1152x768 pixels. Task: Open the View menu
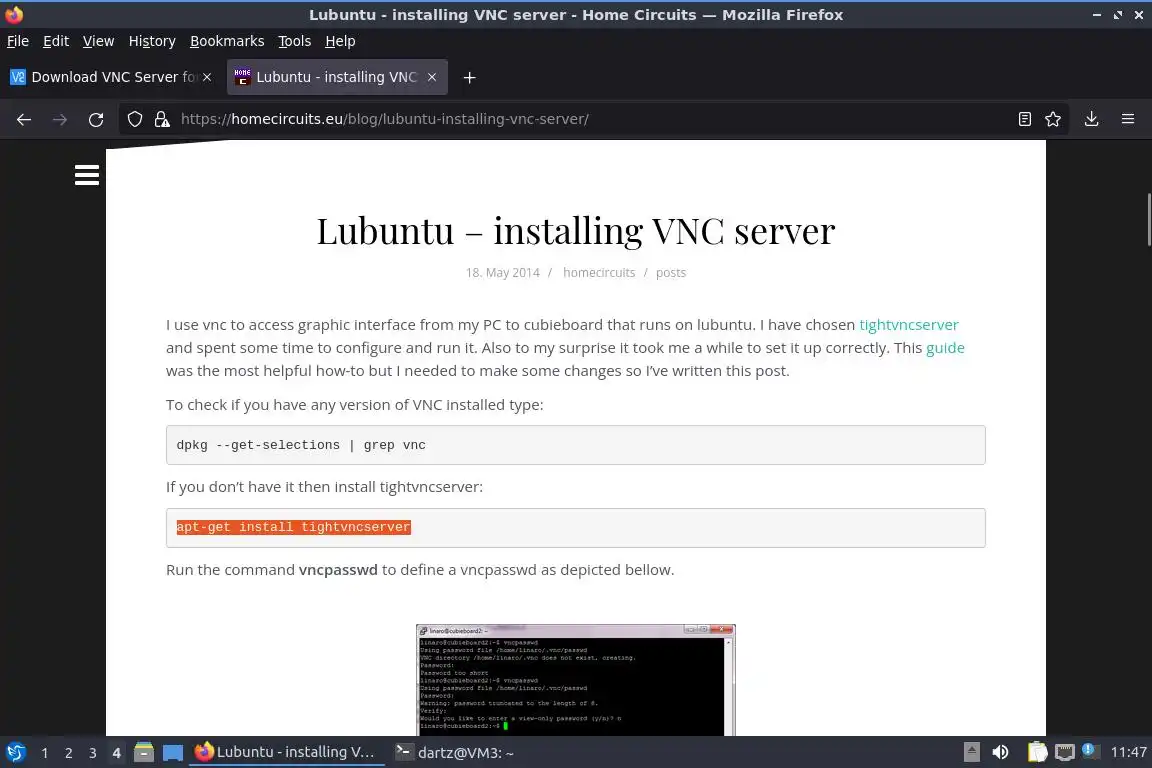click(98, 41)
